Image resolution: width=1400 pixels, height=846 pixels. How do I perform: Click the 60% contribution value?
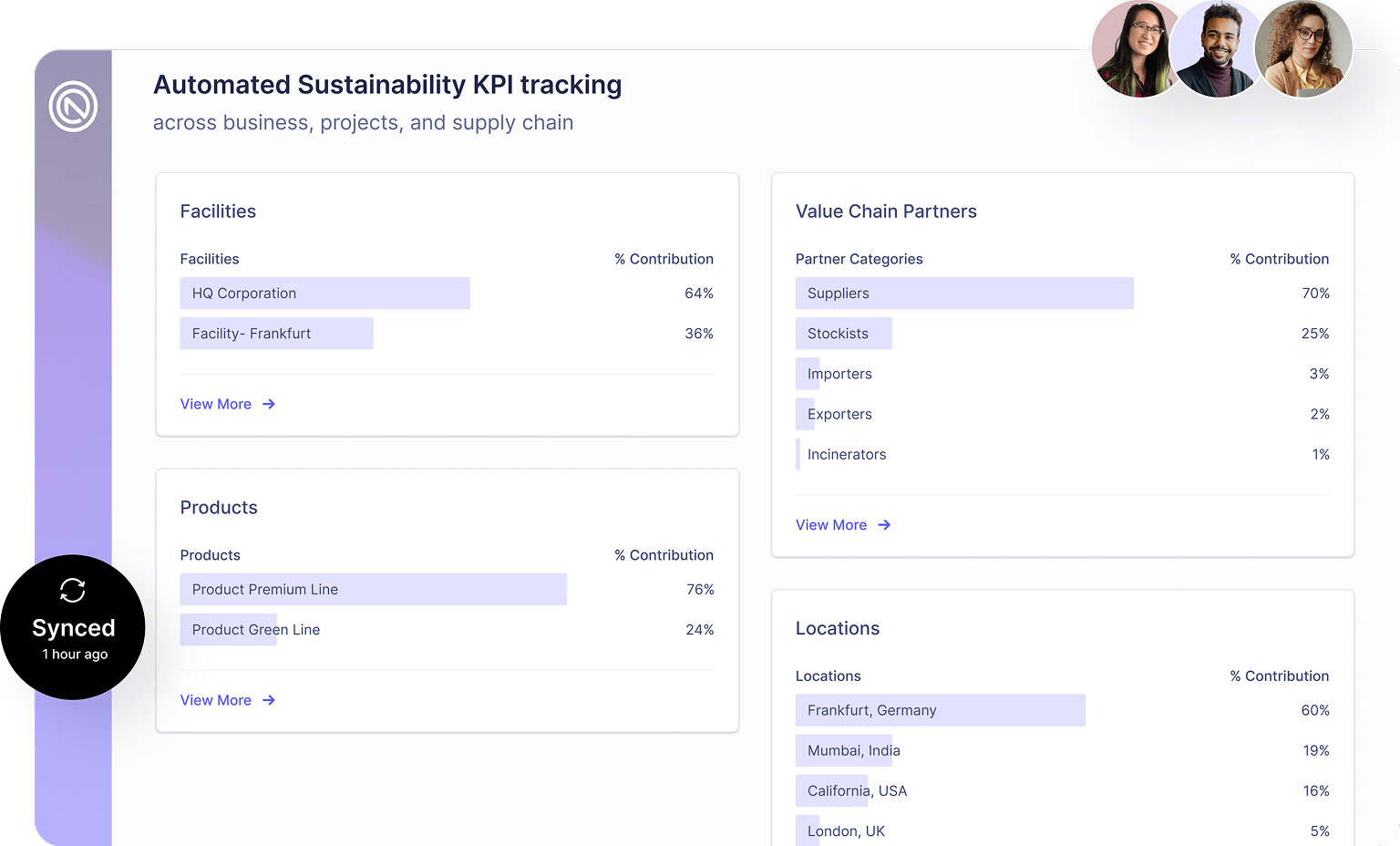point(1315,710)
